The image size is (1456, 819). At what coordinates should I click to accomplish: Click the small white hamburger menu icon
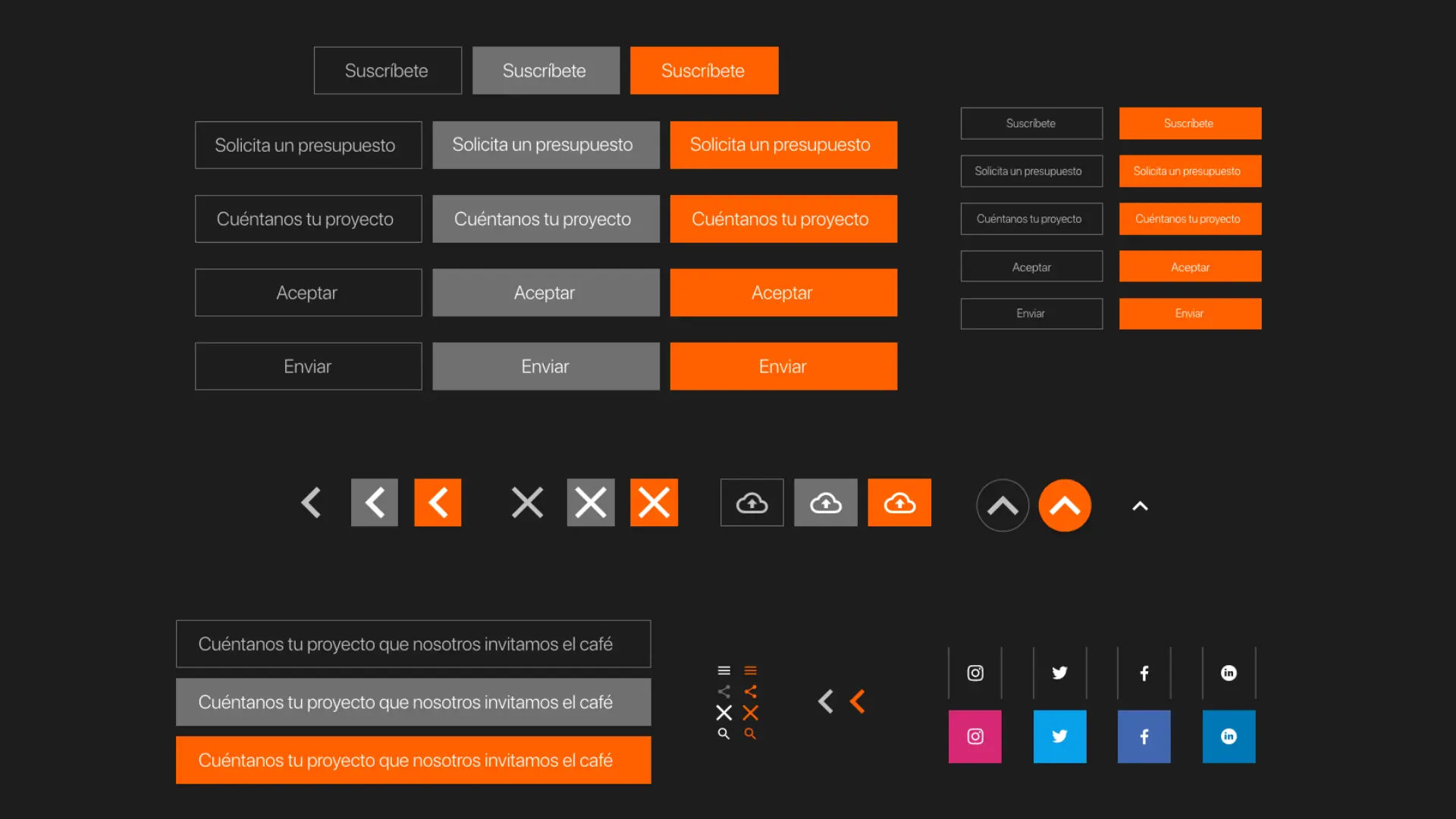pyautogui.click(x=724, y=670)
